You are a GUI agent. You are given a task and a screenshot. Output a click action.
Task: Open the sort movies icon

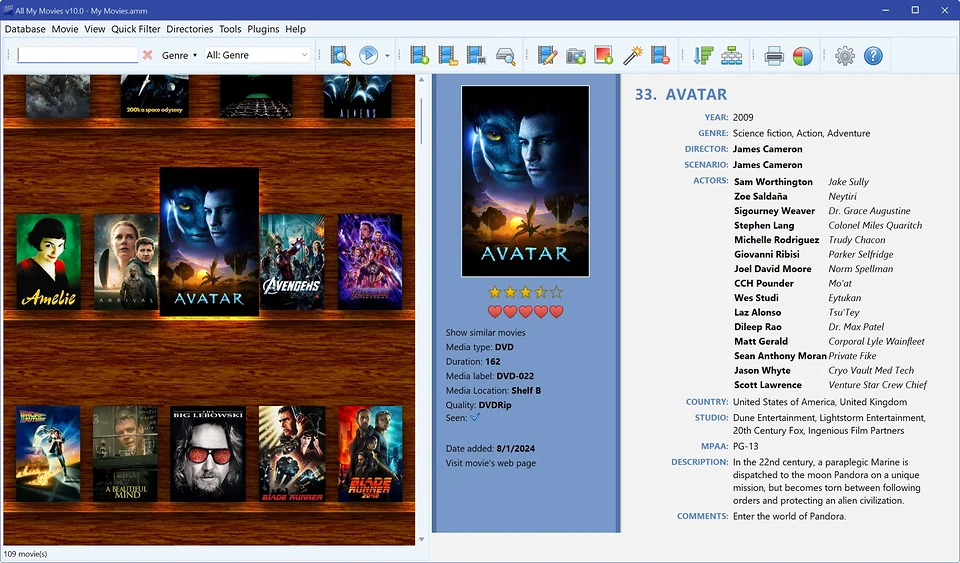703,56
